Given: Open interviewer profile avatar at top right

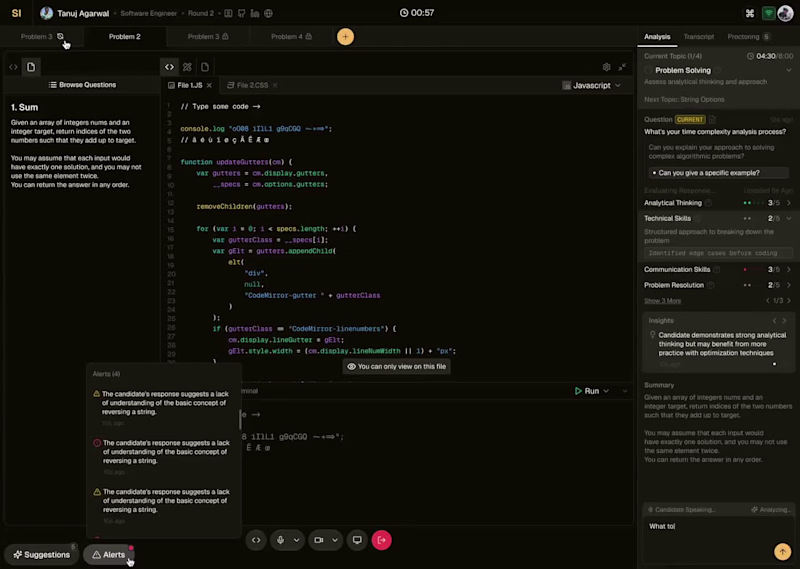Looking at the screenshot, I should pyautogui.click(x=785, y=13).
